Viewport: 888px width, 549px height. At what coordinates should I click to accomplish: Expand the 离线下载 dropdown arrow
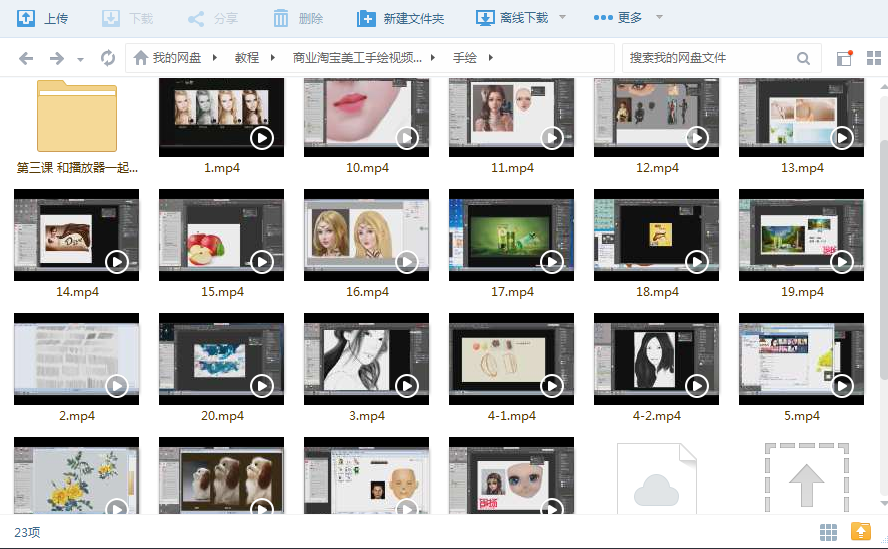tap(562, 18)
